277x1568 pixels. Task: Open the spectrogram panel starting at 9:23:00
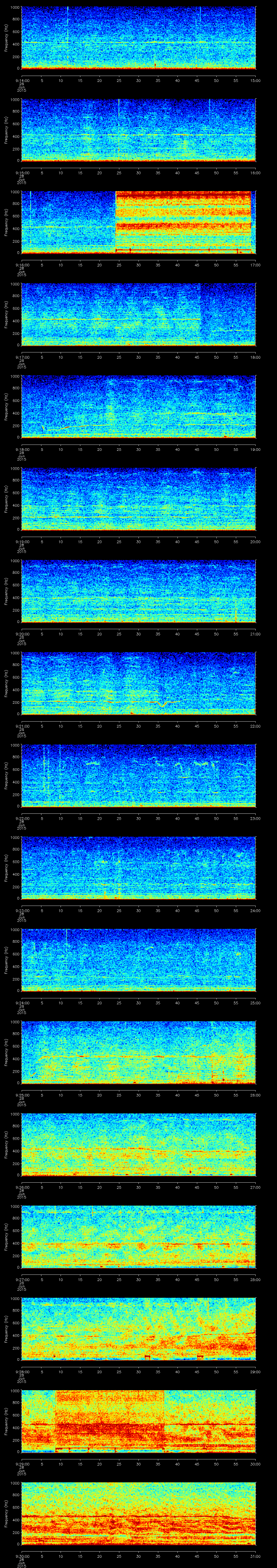coord(139,868)
